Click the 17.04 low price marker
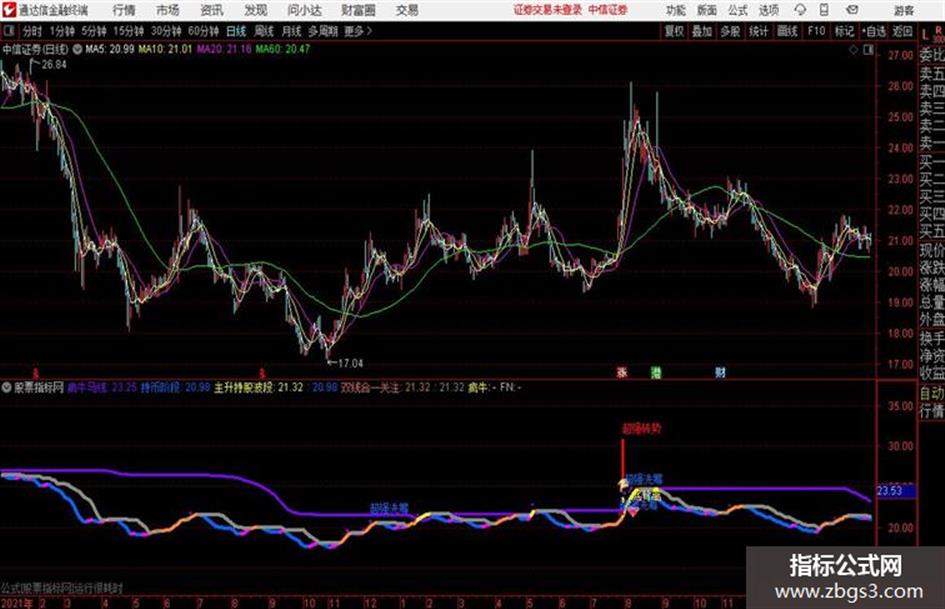945x609 pixels. coord(350,363)
